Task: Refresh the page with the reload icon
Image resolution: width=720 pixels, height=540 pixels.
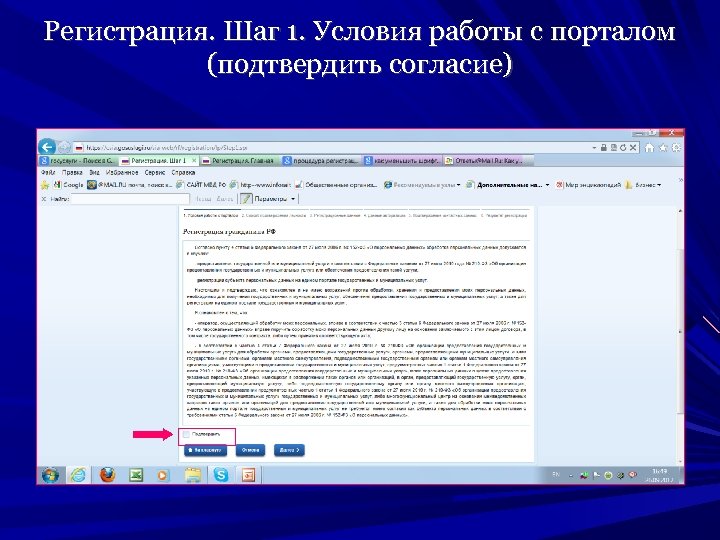Action: coord(623,147)
